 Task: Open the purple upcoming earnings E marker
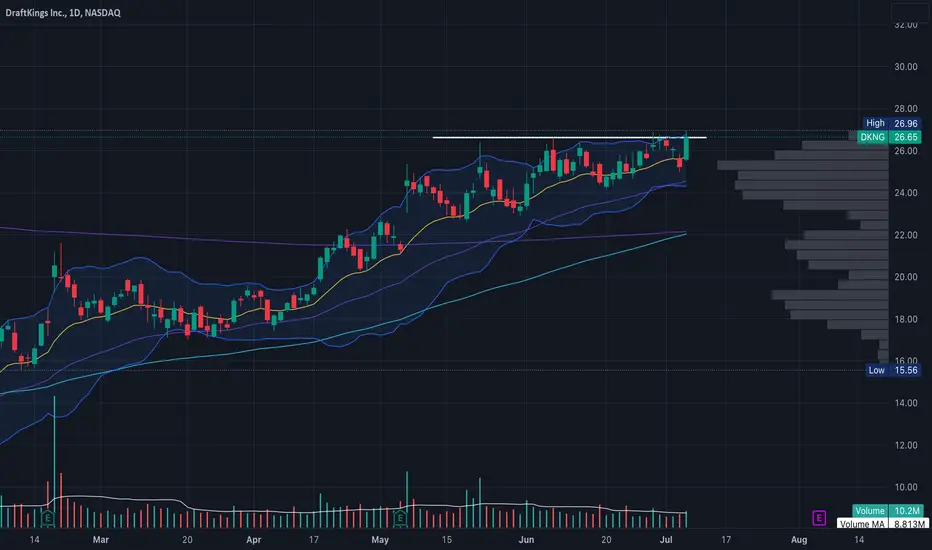[x=819, y=518]
